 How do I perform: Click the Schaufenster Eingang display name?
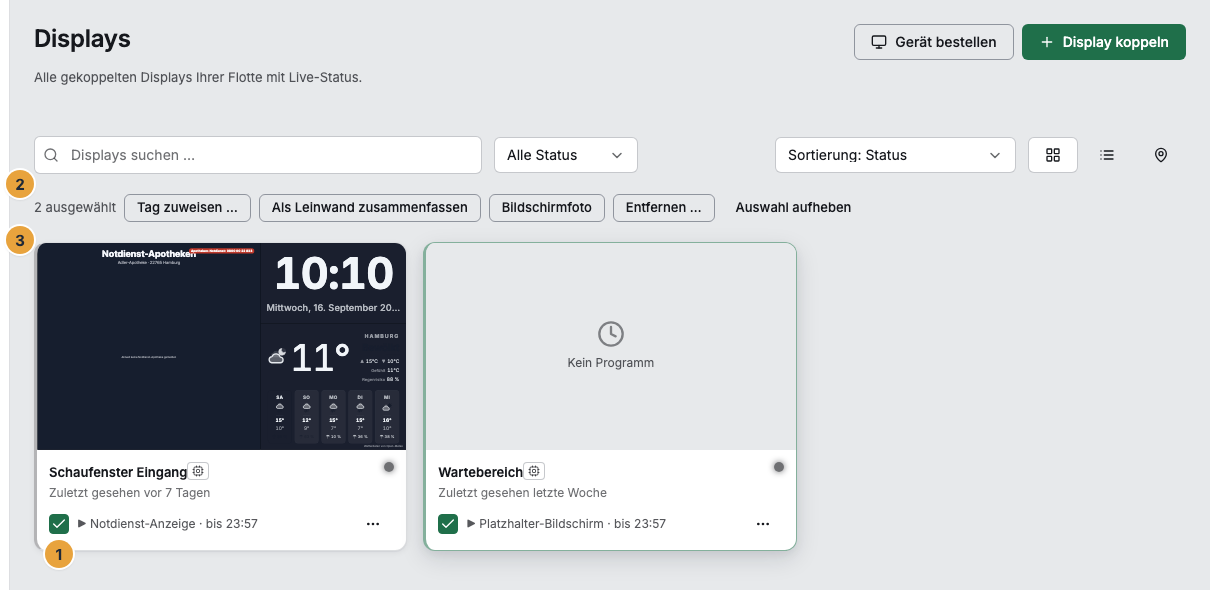[x=118, y=472]
